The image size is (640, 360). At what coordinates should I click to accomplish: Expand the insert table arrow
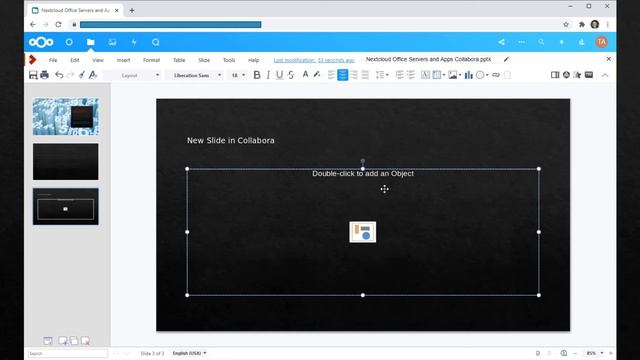coord(444,75)
